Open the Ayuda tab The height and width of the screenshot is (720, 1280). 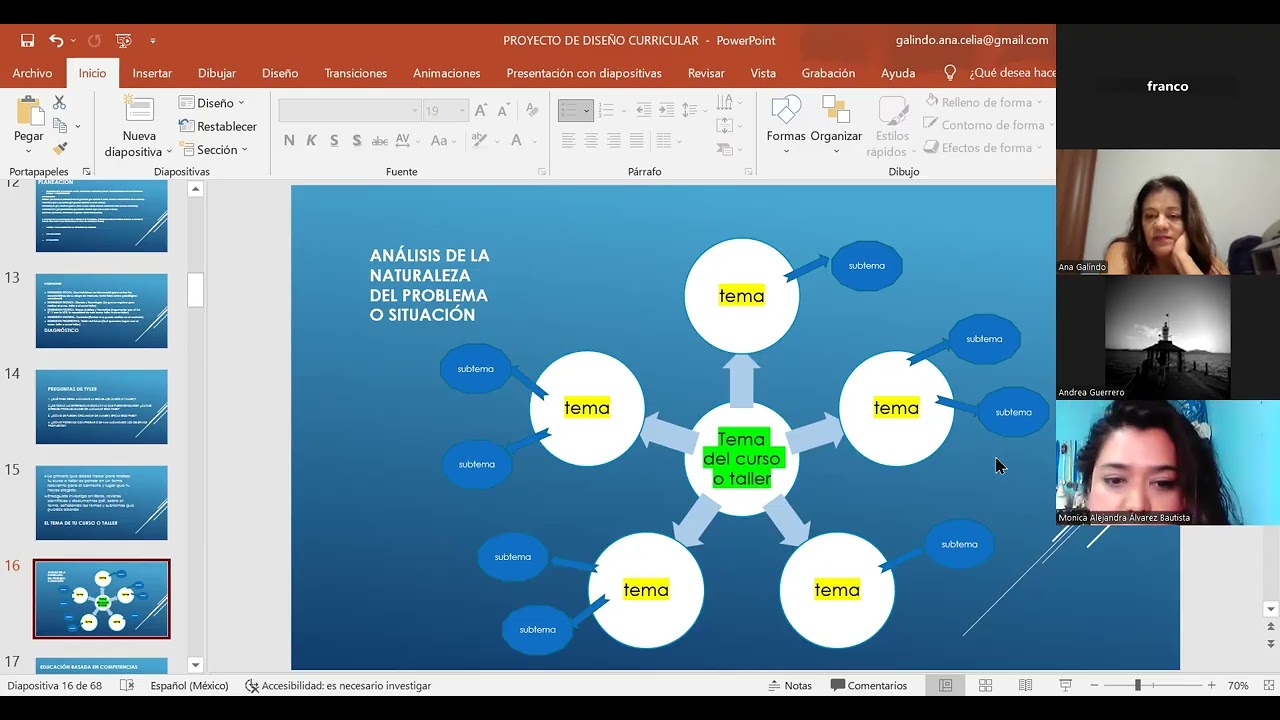click(898, 73)
